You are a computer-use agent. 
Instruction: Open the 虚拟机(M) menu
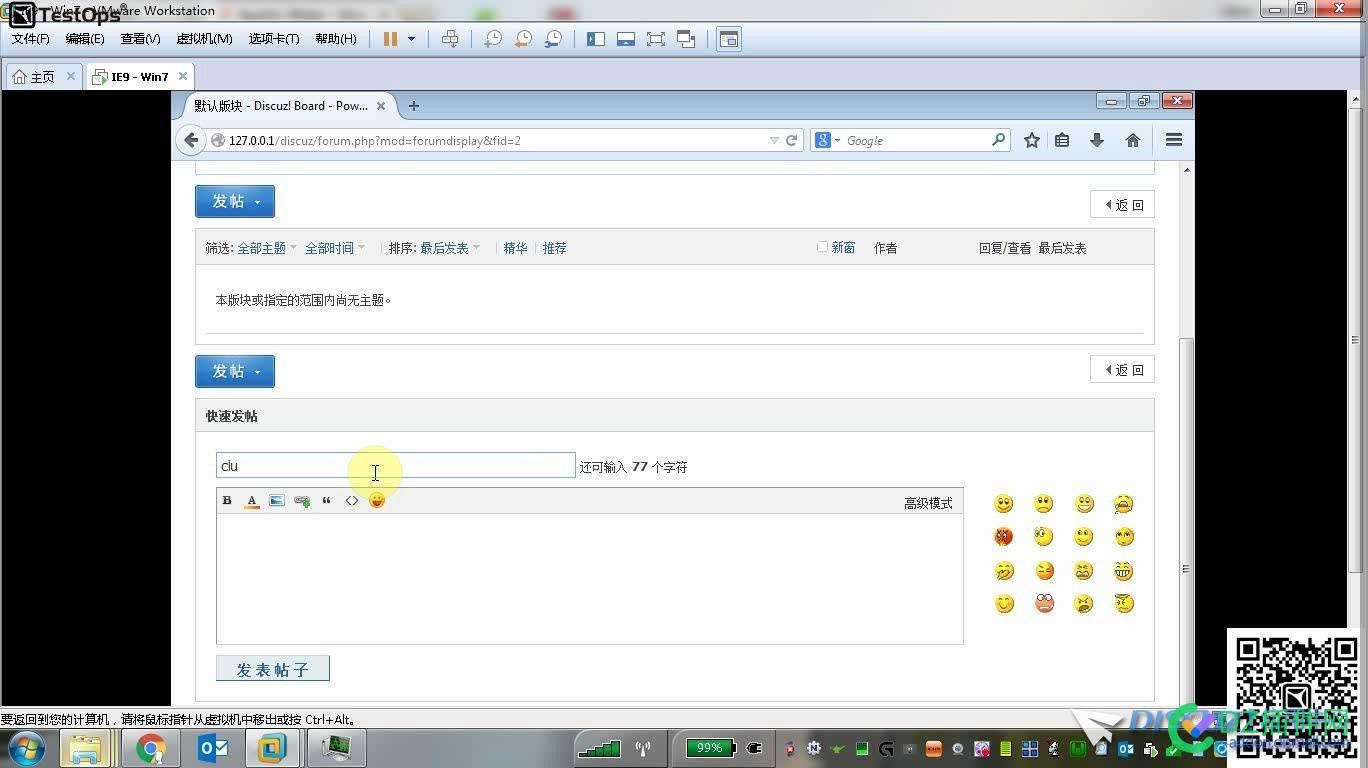(x=204, y=39)
